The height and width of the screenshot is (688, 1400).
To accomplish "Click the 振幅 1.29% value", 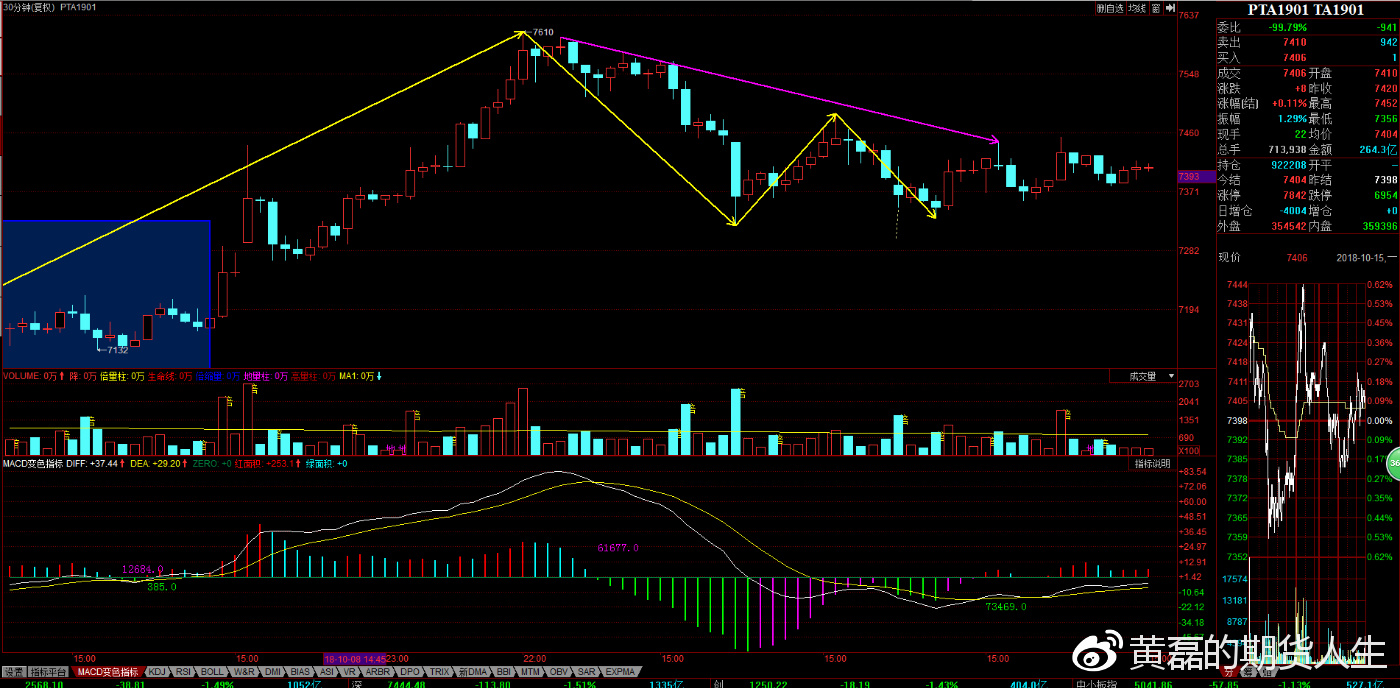I will pyautogui.click(x=1295, y=118).
